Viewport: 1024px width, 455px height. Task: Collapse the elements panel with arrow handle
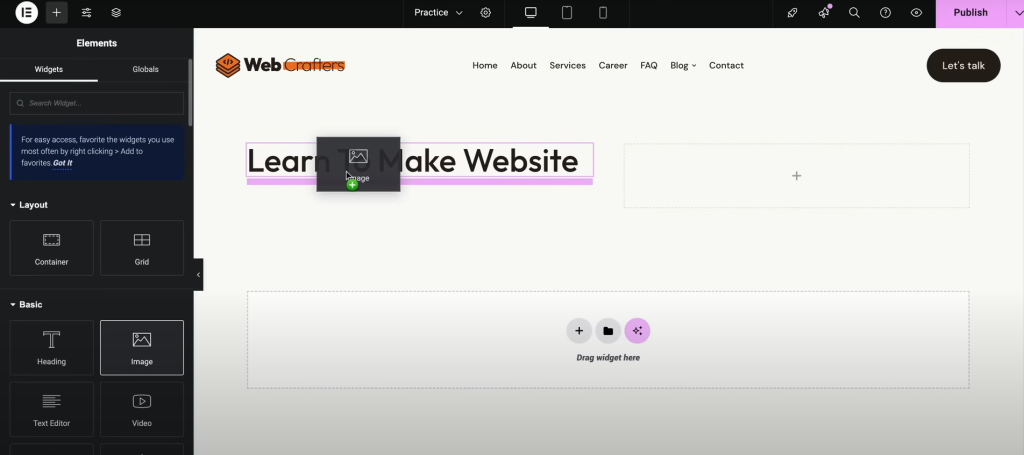pyautogui.click(x=199, y=275)
